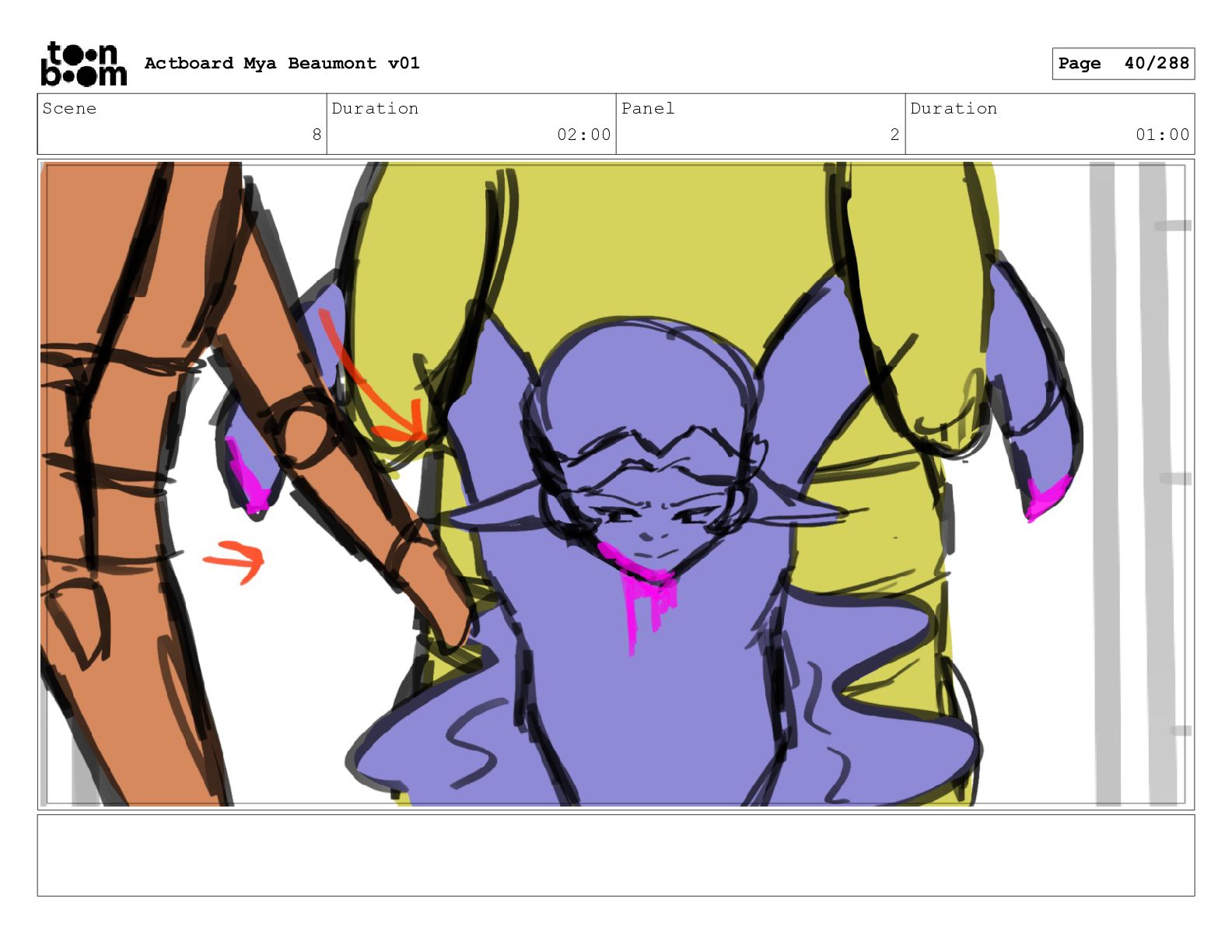Click the storyboard panel drawing thumbnail

(x=616, y=485)
